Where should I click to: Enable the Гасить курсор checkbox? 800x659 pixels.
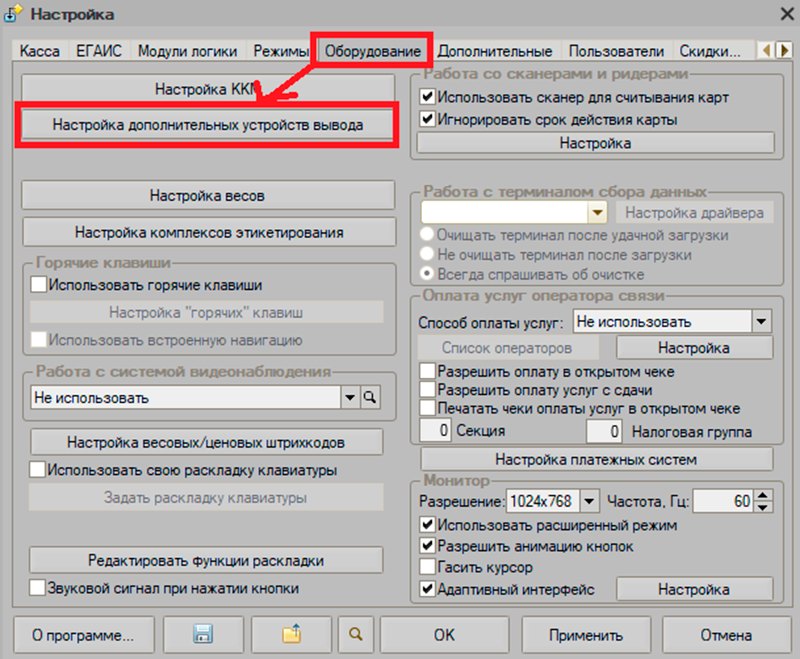pyautogui.click(x=427, y=567)
